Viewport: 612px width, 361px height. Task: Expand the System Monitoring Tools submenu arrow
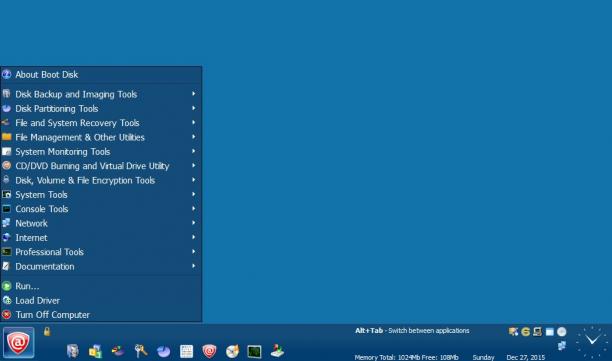click(x=194, y=151)
